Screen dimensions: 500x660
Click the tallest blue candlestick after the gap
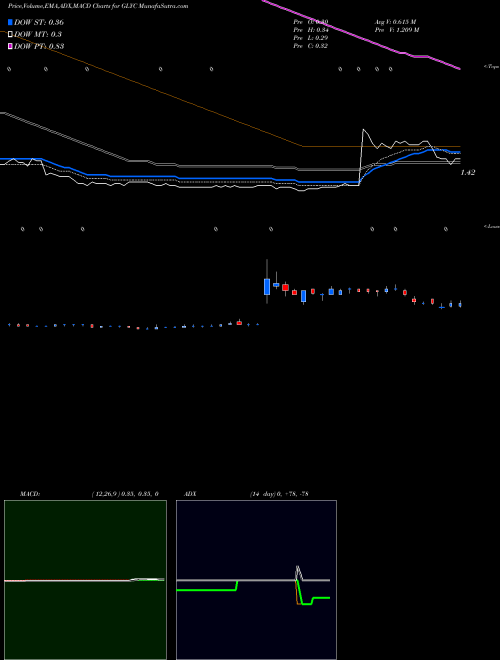pyautogui.click(x=267, y=287)
